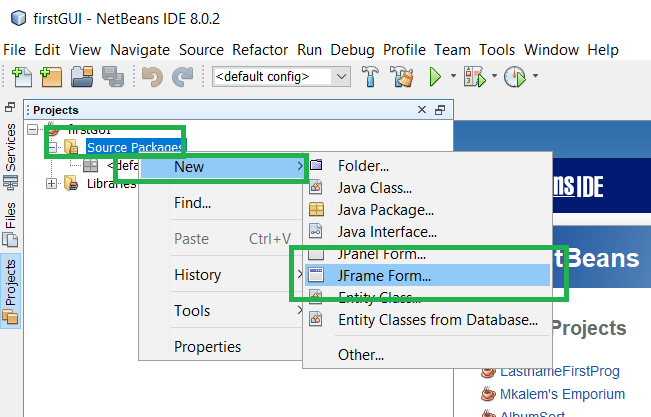Image resolution: width=651 pixels, height=417 pixels.
Task: Select Java Package... from the submenu
Action: pyautogui.click(x=428, y=210)
